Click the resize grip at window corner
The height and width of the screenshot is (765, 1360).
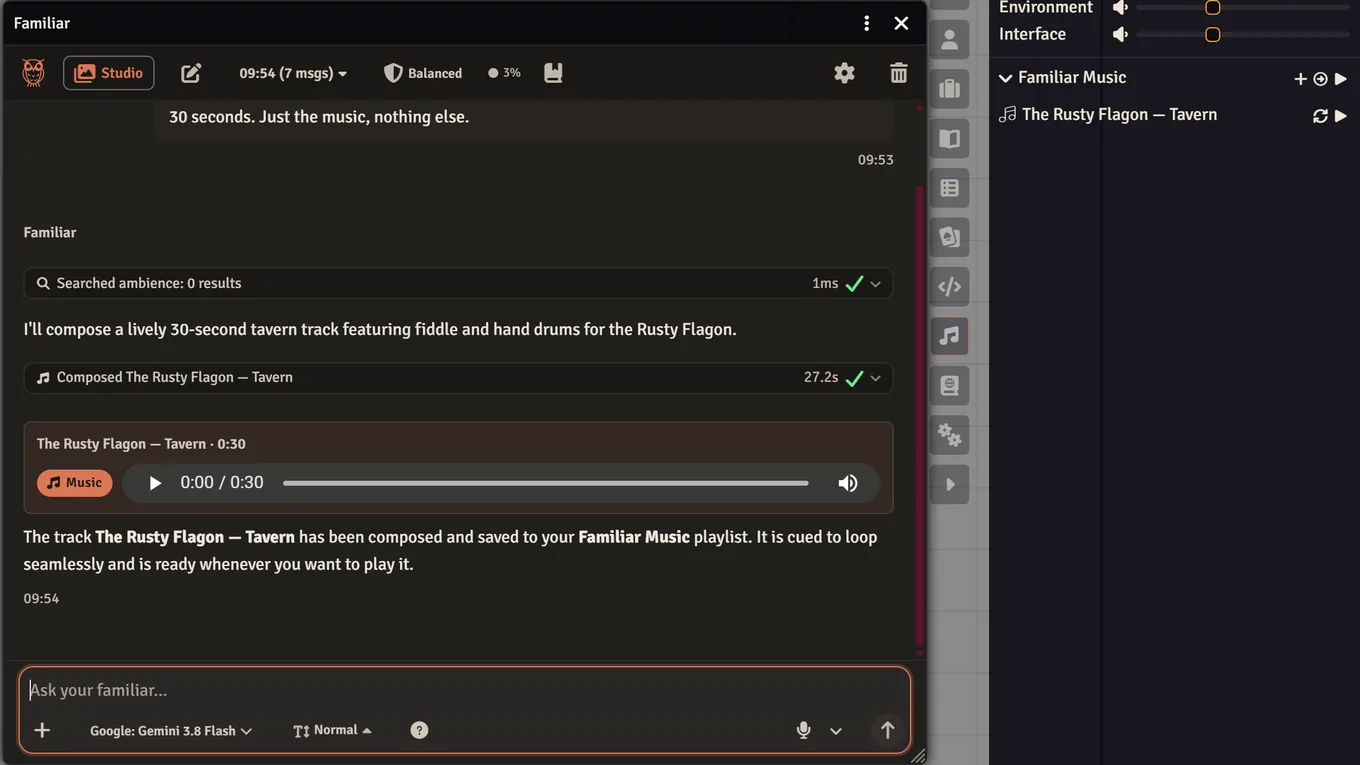[x=918, y=756]
